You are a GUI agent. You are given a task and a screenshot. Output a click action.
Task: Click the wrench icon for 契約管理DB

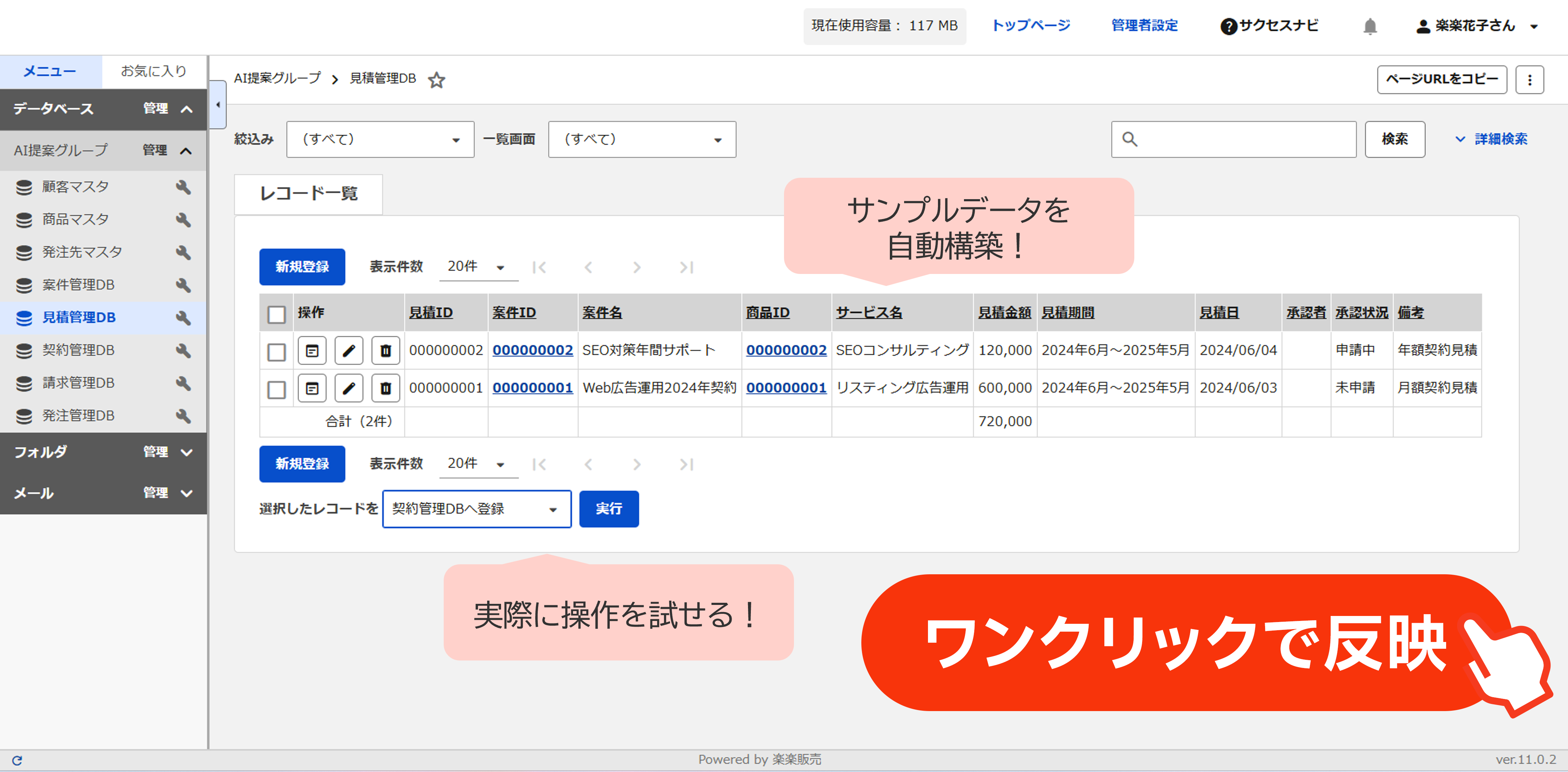[183, 351]
